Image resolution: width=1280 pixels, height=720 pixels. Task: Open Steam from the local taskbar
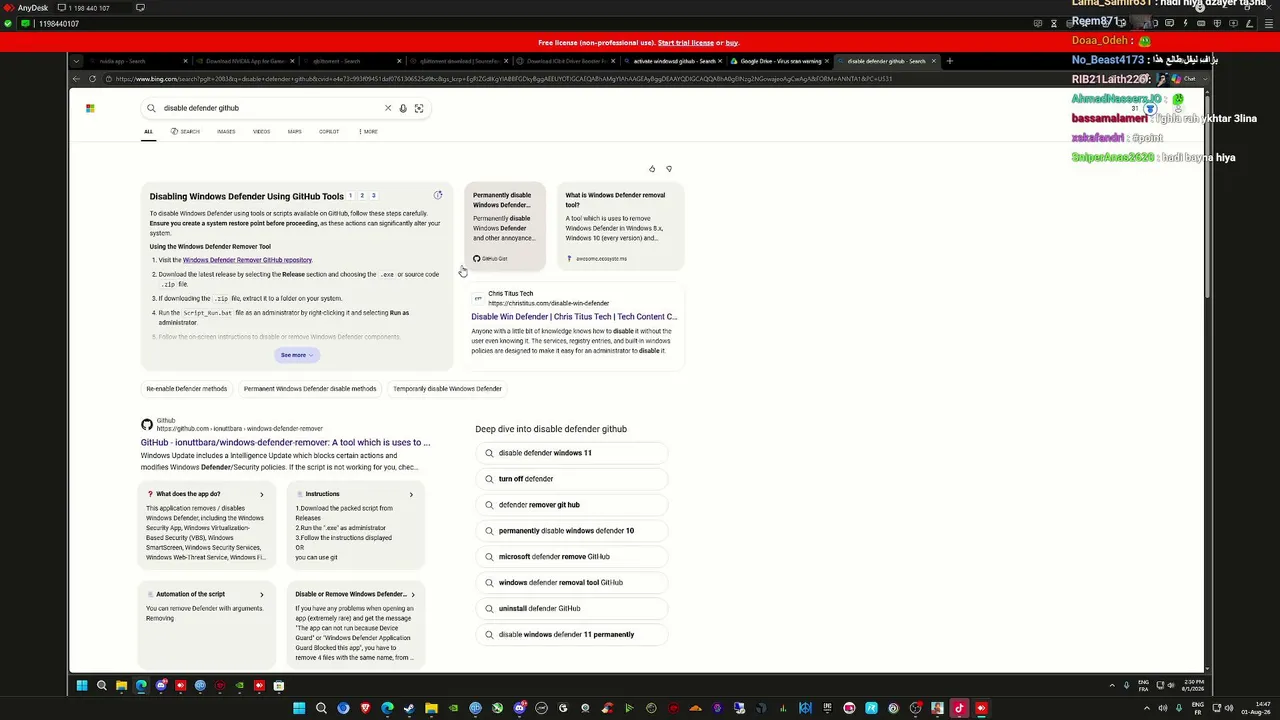[x=409, y=709]
